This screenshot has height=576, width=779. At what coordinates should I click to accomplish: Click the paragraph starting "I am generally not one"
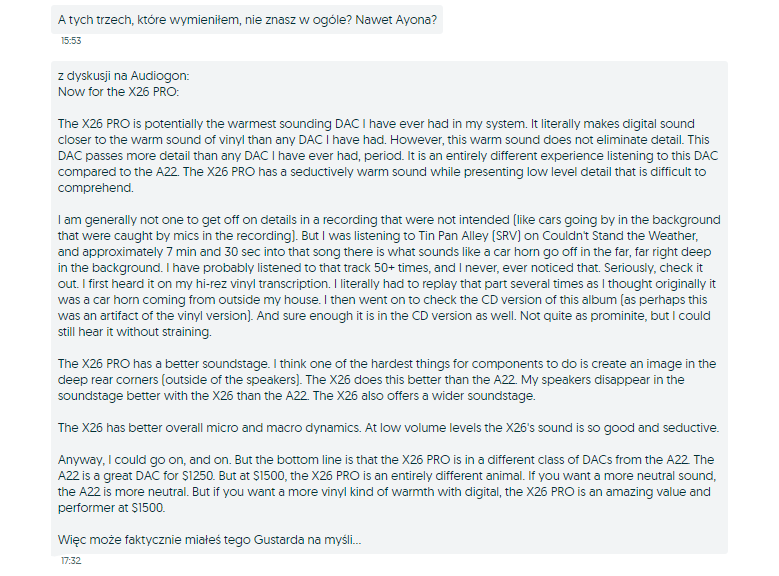389,276
